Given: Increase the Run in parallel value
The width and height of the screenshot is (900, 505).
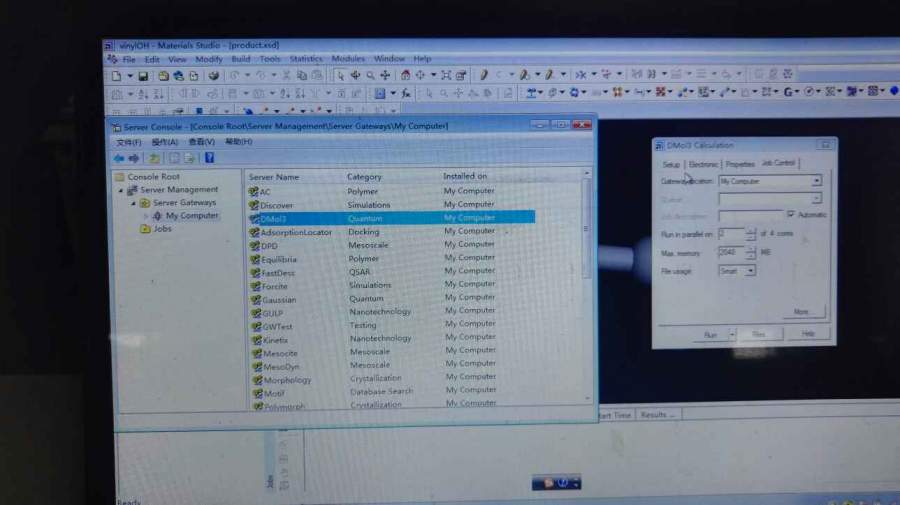Looking at the screenshot, I should pyautogui.click(x=751, y=231).
